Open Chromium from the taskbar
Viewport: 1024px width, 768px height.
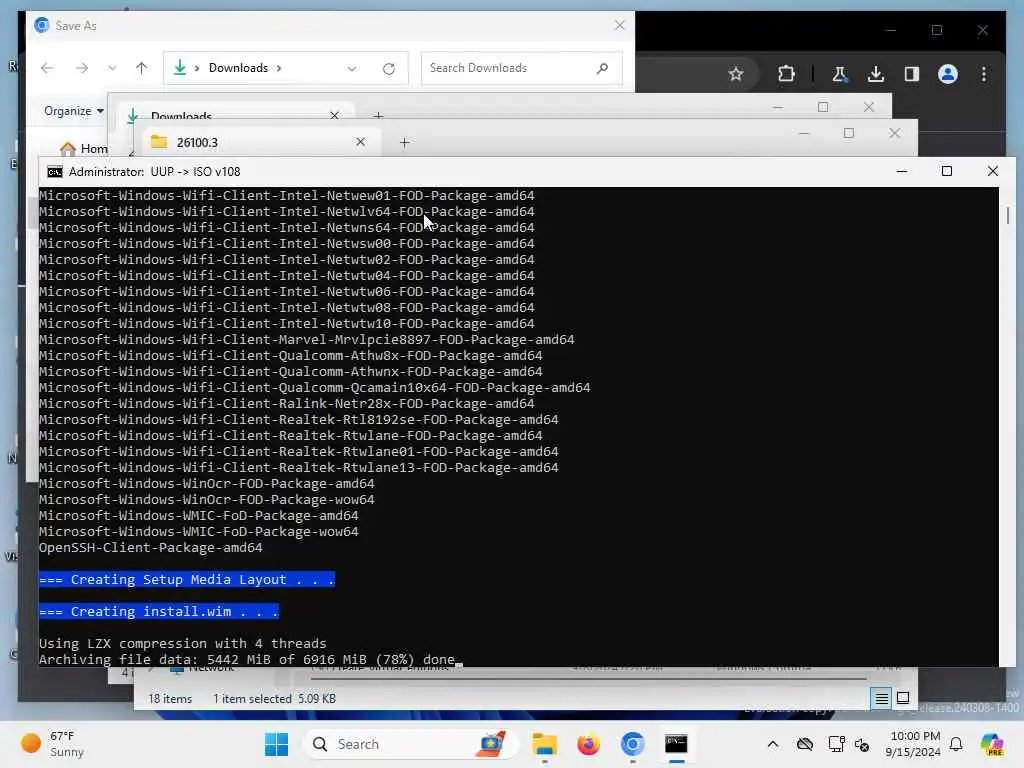tap(632, 744)
